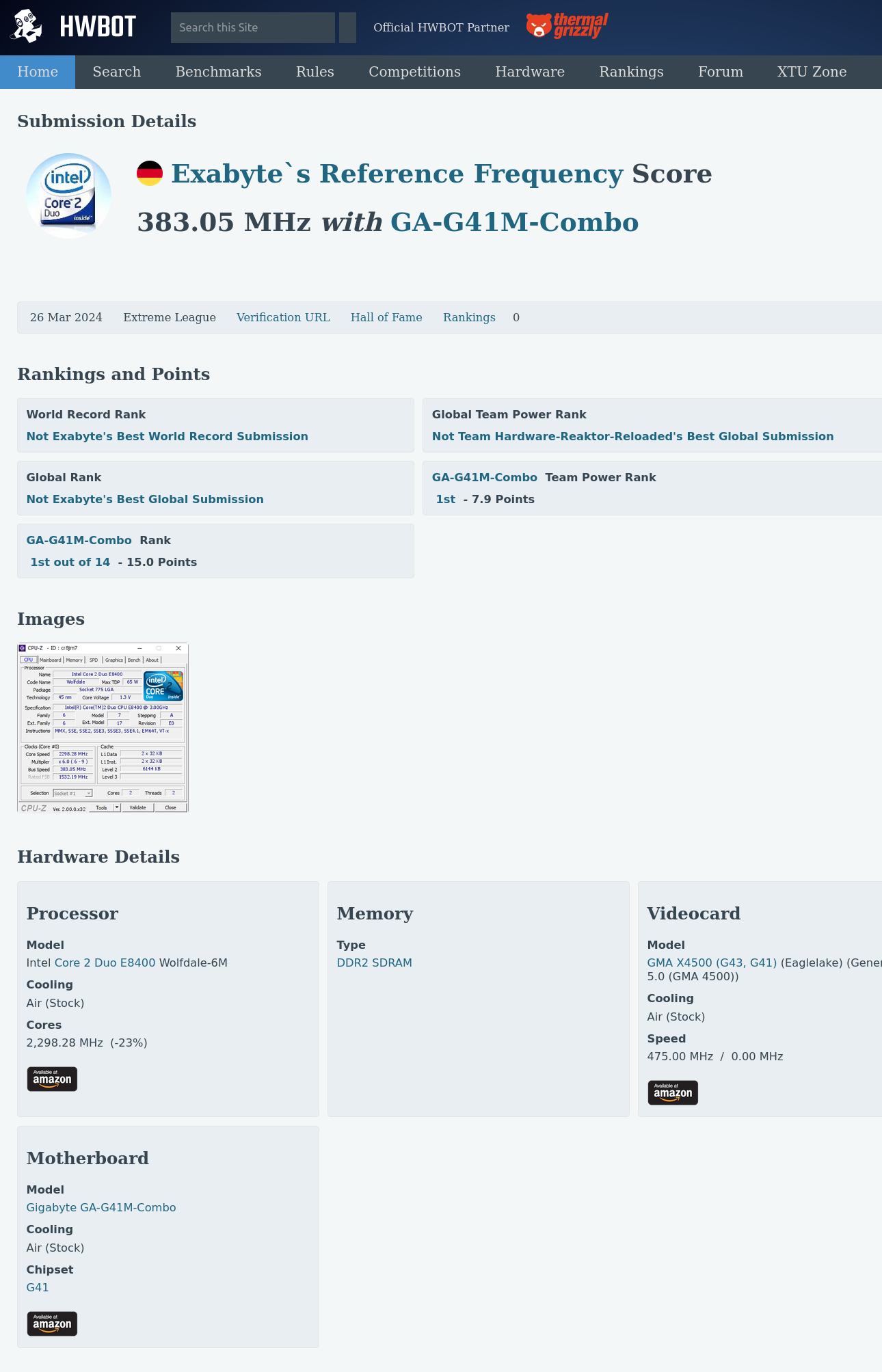Focus the 'Search this Site' input field
This screenshot has width=882, height=1372.
coord(253,27)
